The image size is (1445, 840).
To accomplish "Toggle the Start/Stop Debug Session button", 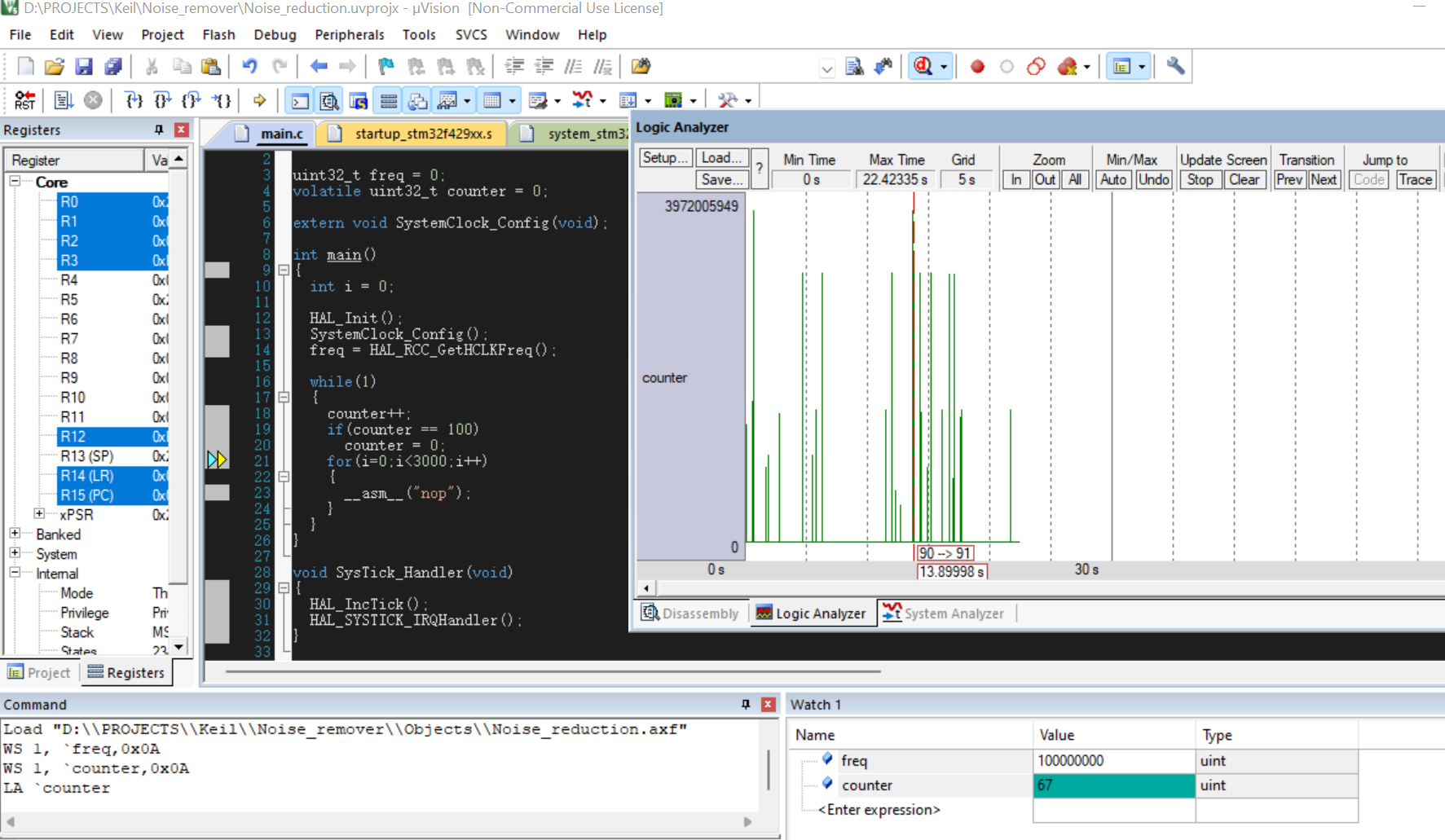I will (923, 66).
